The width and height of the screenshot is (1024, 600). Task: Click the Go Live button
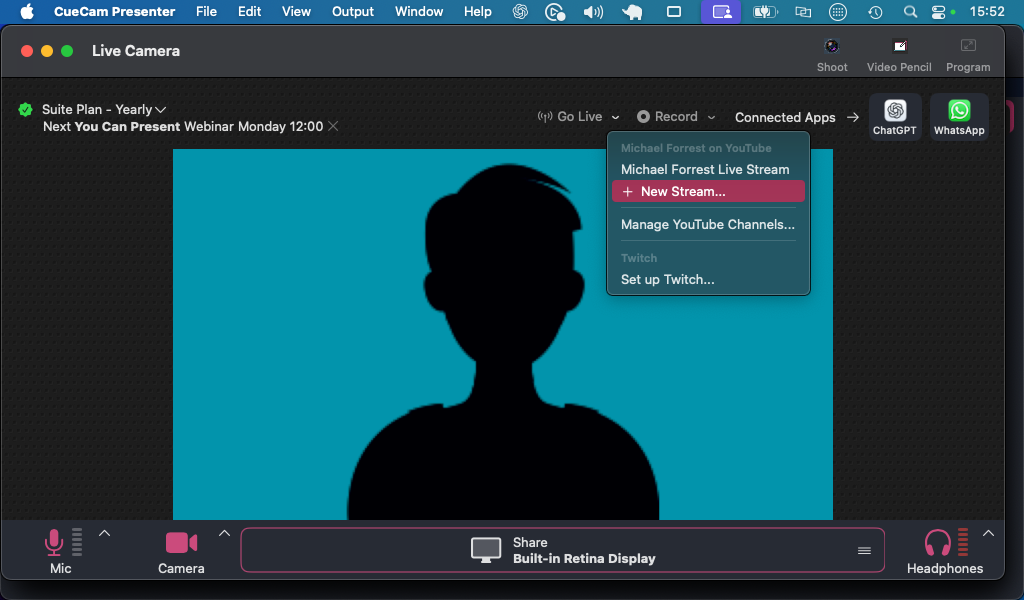pyautogui.click(x=569, y=117)
